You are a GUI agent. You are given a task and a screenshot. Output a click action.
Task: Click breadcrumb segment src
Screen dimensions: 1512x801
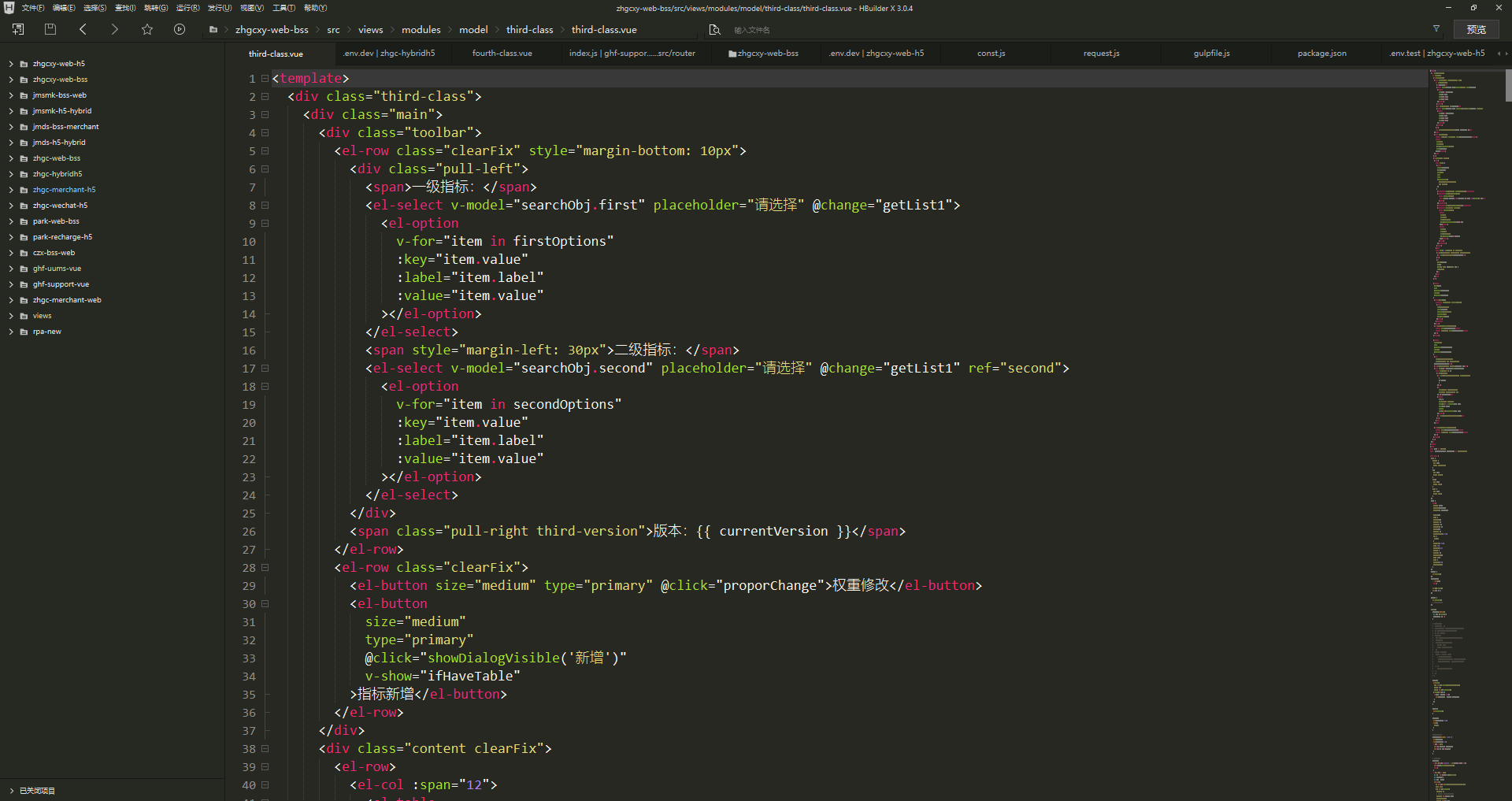pos(334,30)
